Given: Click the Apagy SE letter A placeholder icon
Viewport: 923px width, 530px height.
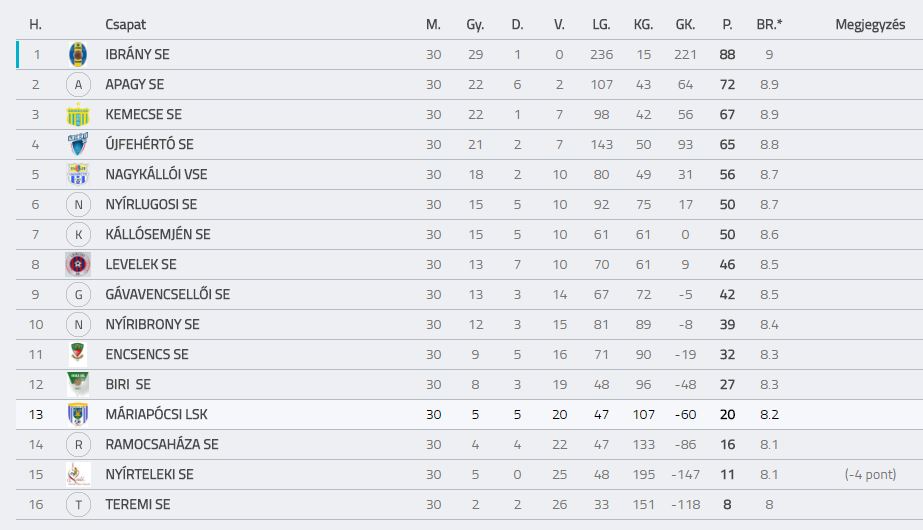Looking at the screenshot, I should tap(78, 85).
